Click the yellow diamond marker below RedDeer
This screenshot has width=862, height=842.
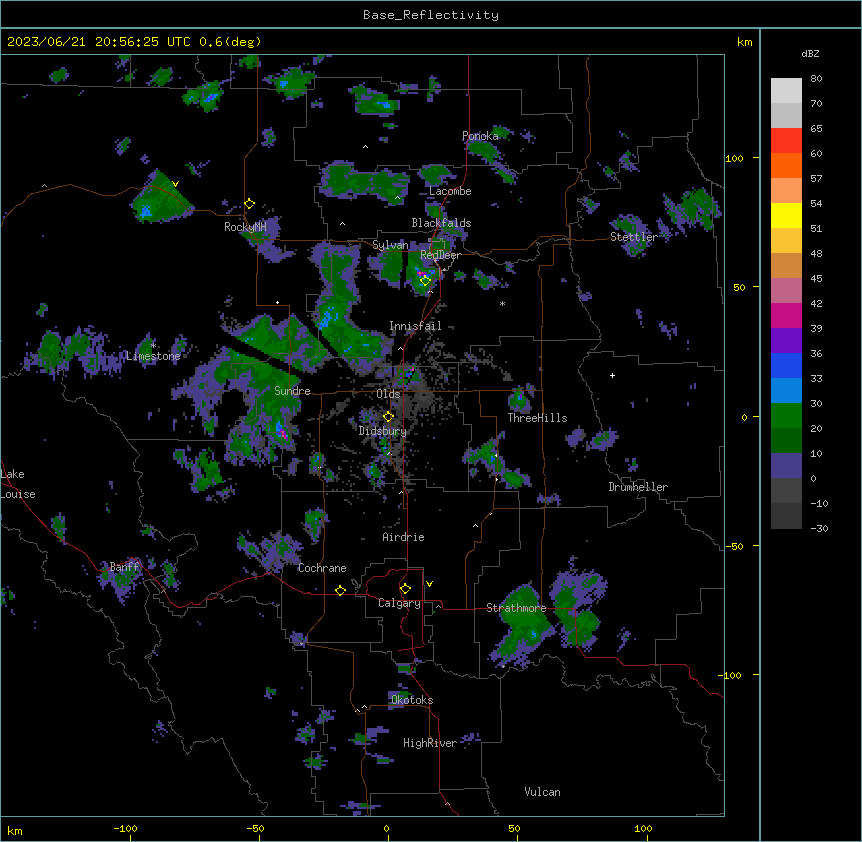click(425, 281)
